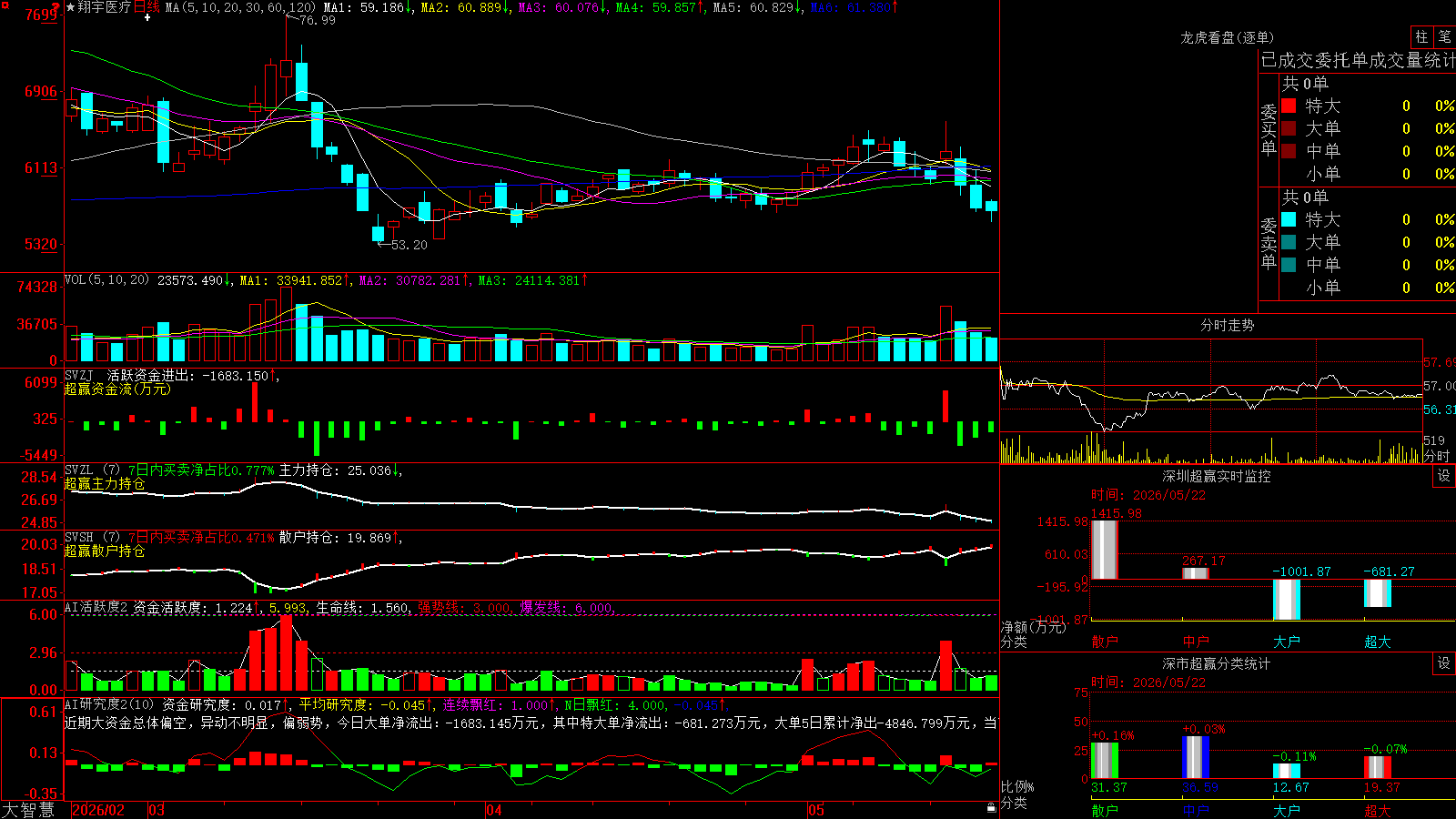Click the 已成交委托单成交量统计 header
This screenshot has width=1456, height=819.
pos(1358,60)
